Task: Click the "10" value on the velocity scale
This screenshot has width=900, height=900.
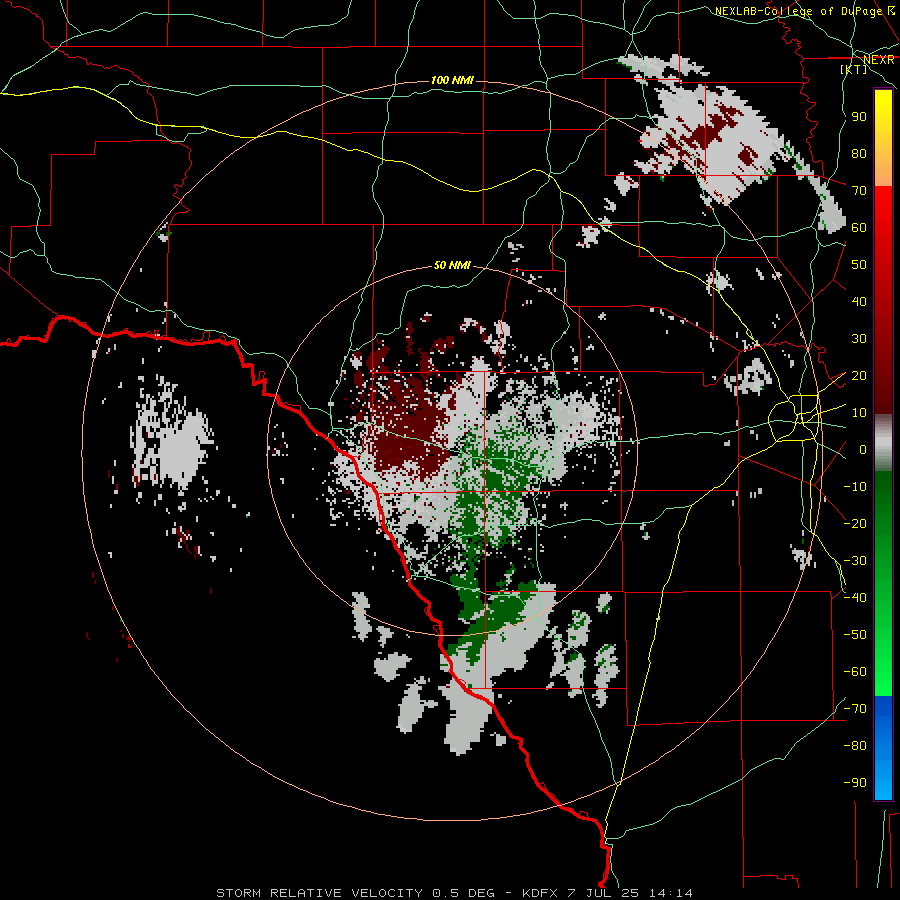Action: coord(859,413)
